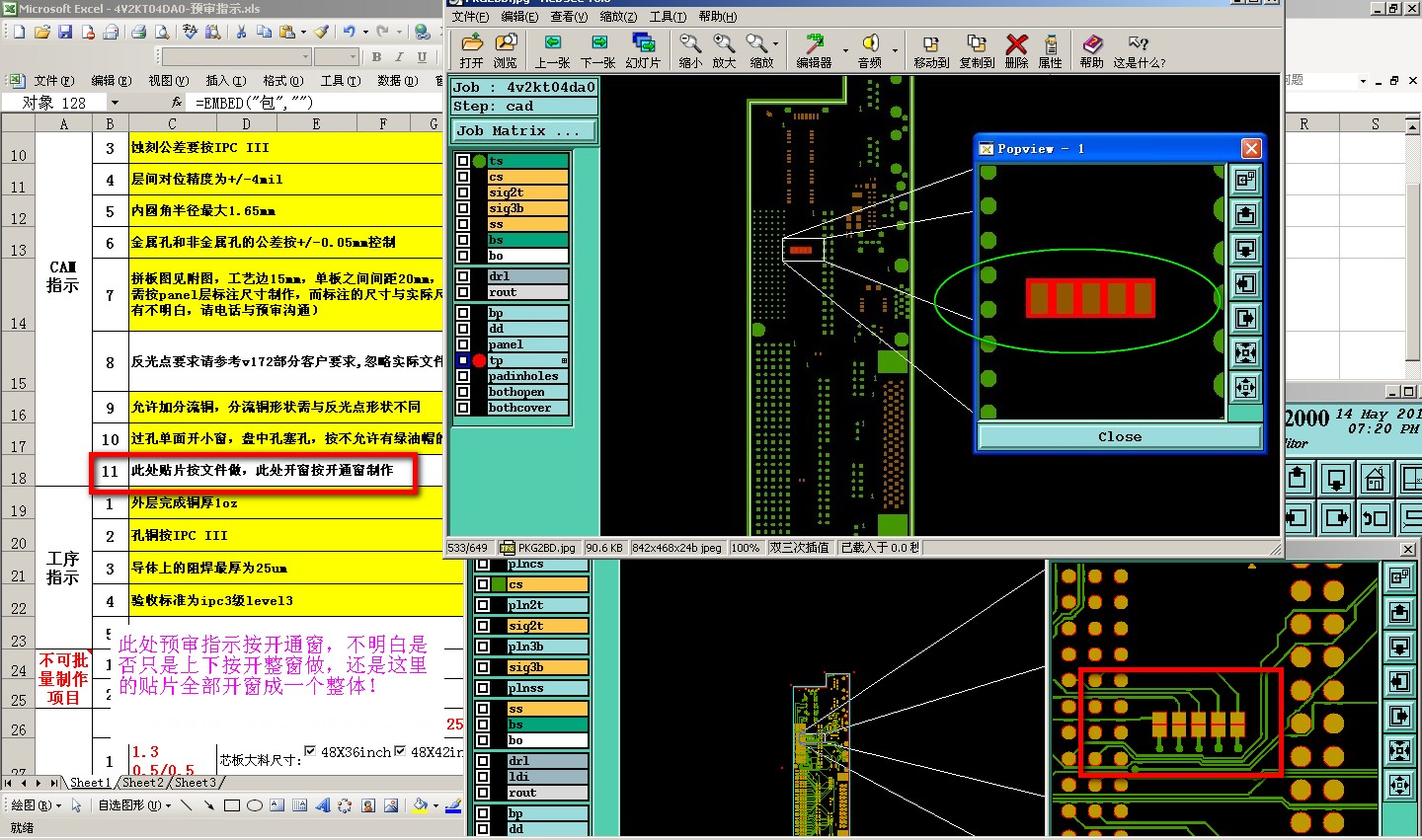Switch to the Sheet2 tab
Viewport: 1422px width, 840px height.
tap(142, 783)
